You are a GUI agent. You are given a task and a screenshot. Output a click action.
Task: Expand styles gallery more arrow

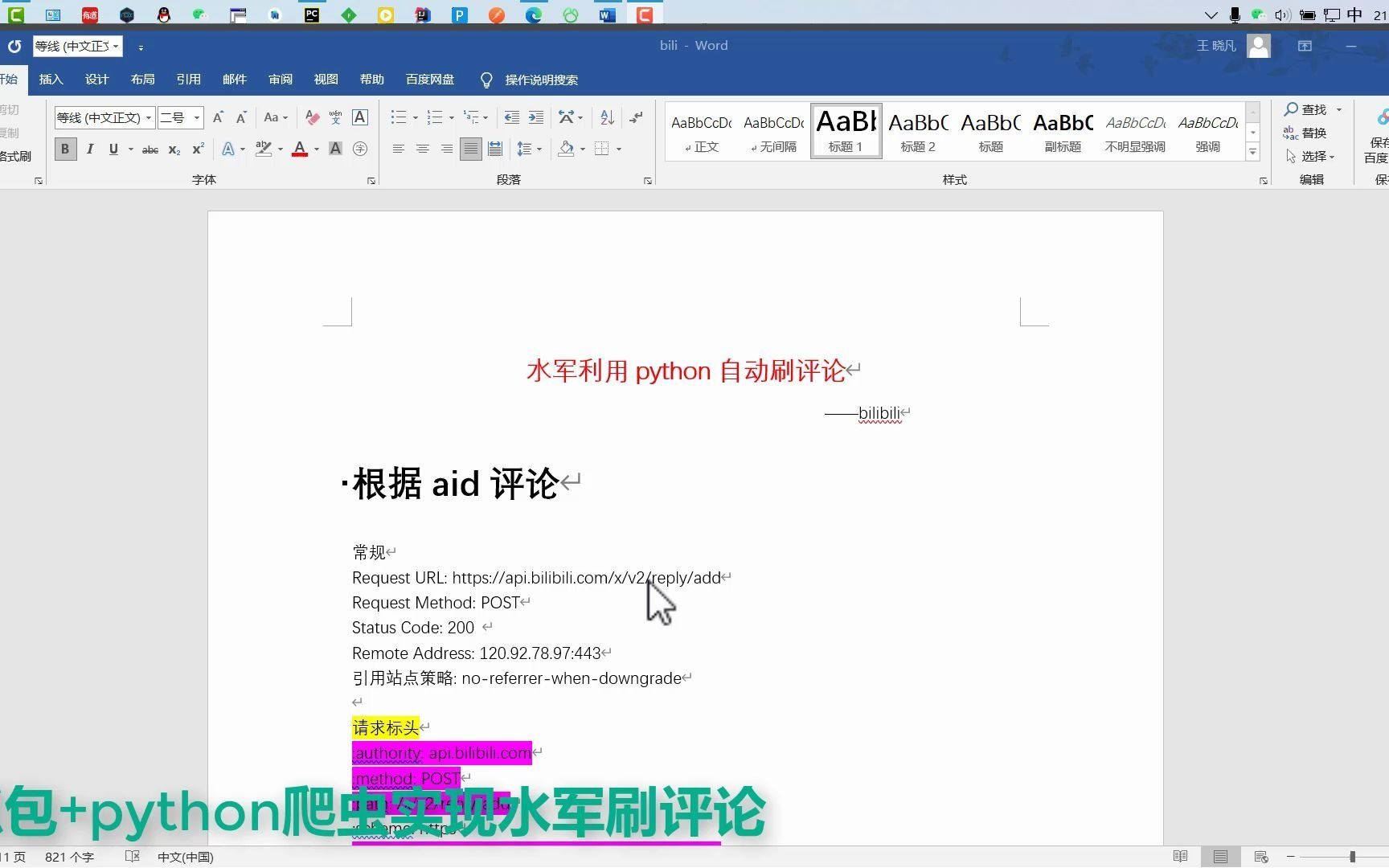1252,151
